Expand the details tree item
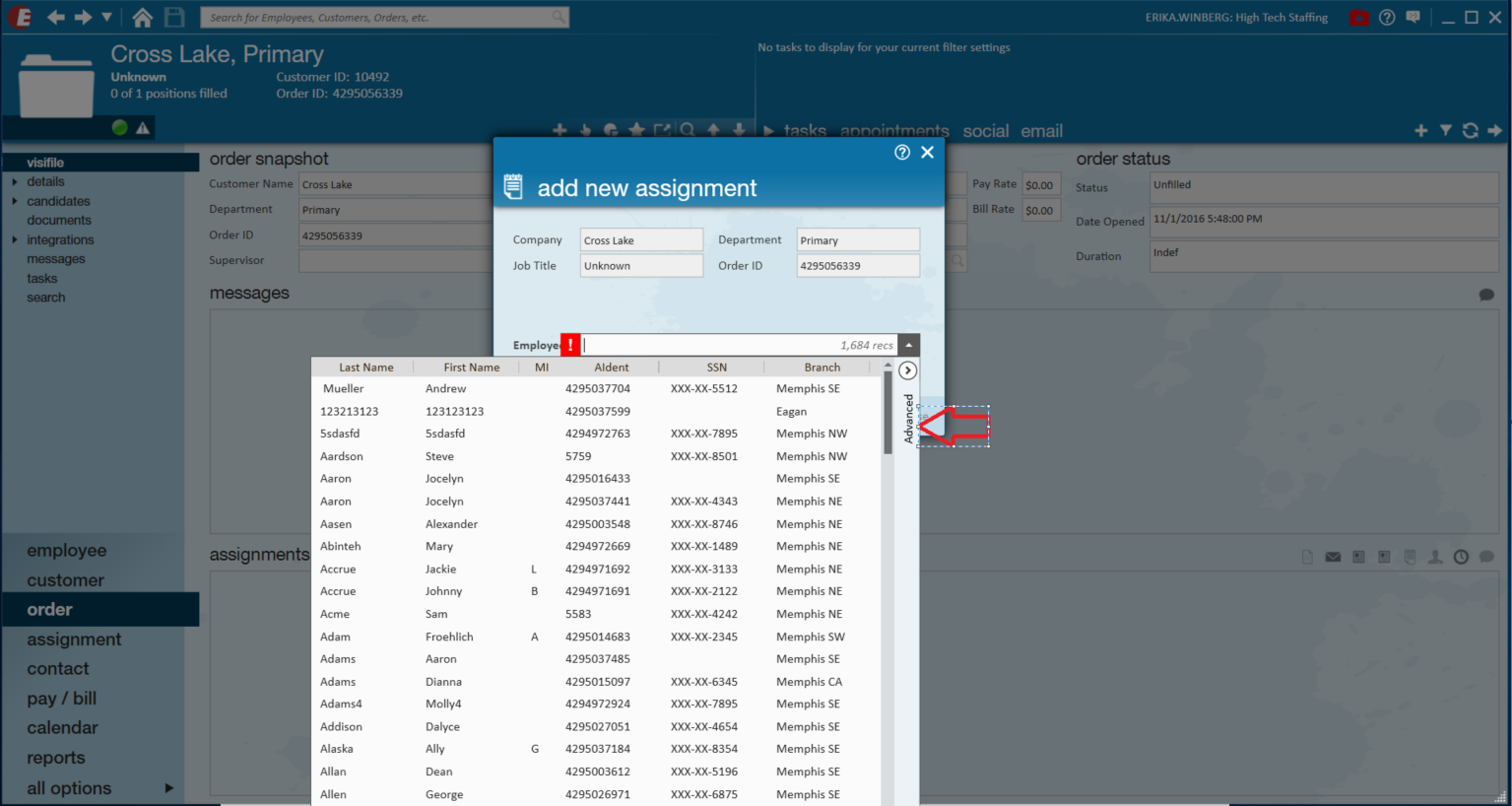Viewport: 1512px width, 806px height. coord(15,181)
